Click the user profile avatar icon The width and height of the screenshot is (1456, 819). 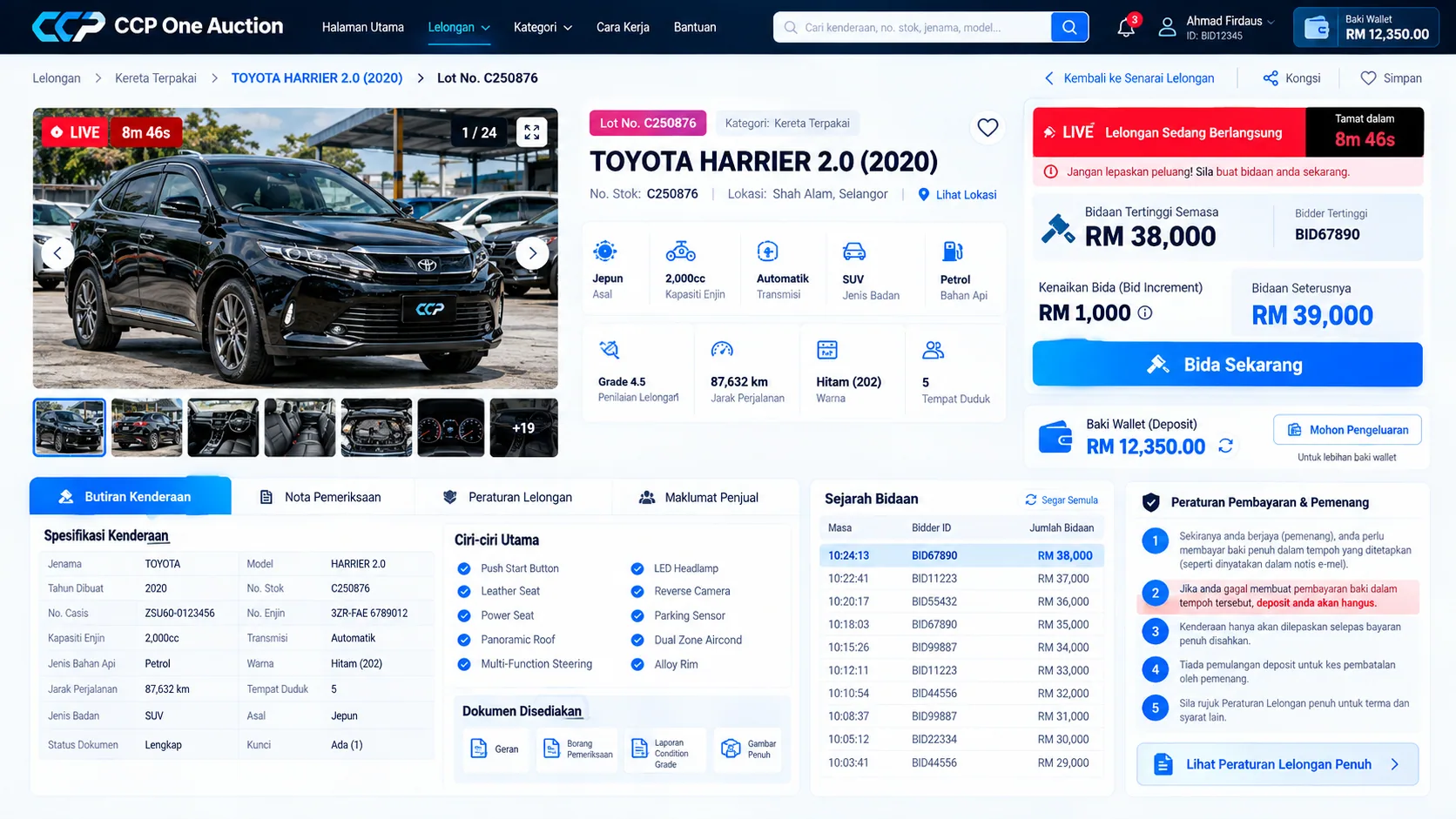(x=1167, y=27)
